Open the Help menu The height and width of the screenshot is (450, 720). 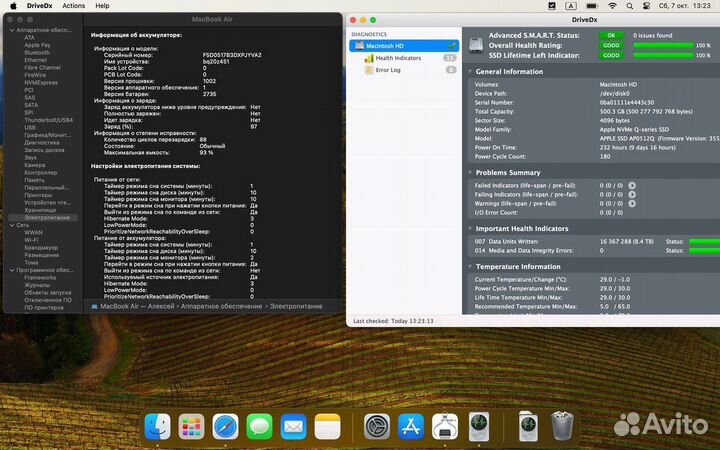102,6
